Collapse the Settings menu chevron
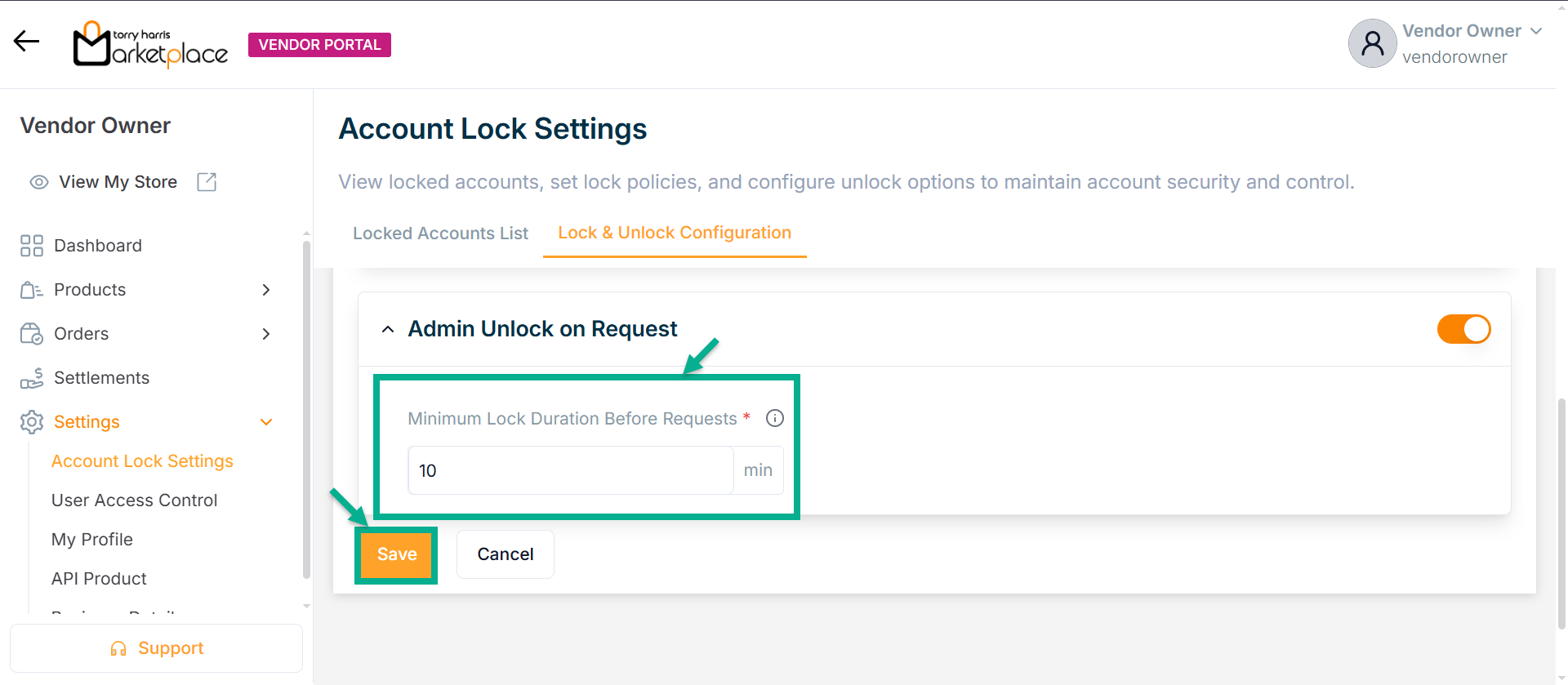This screenshot has height=685, width=1568. (266, 422)
